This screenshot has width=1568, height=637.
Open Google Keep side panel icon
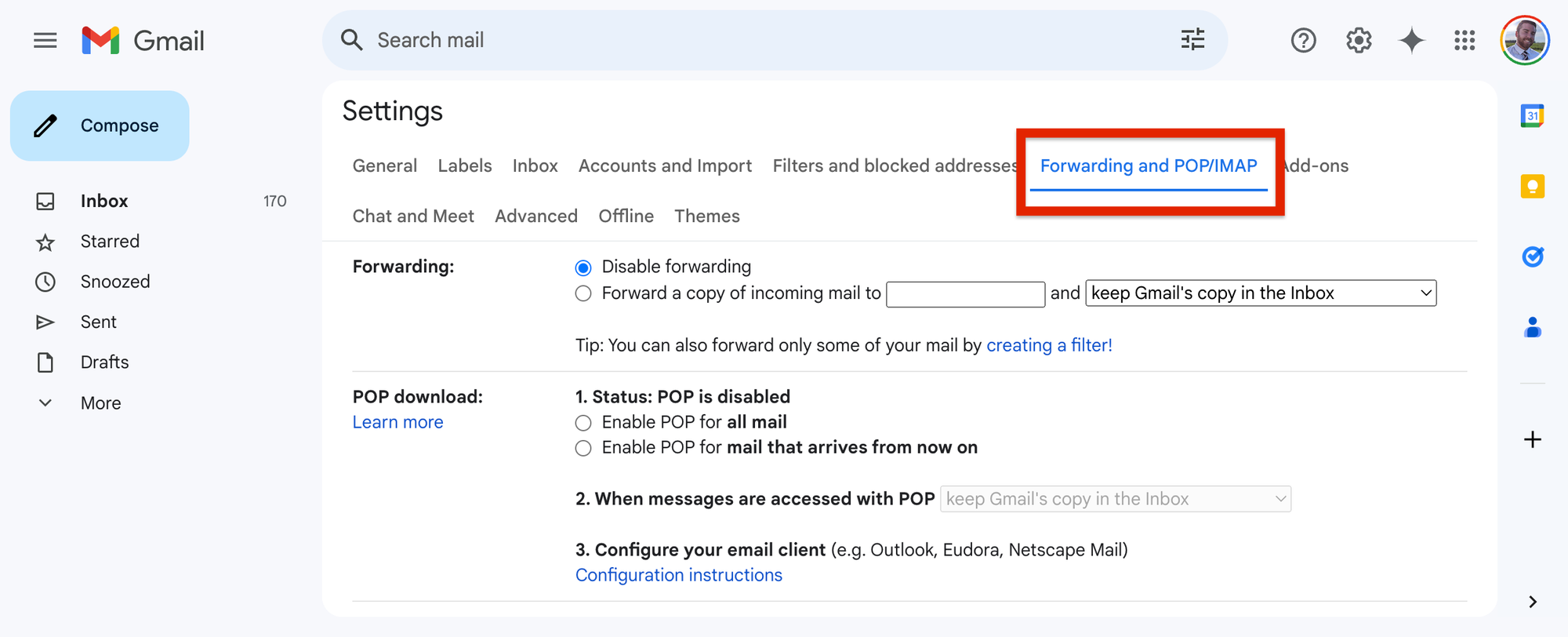point(1532,186)
